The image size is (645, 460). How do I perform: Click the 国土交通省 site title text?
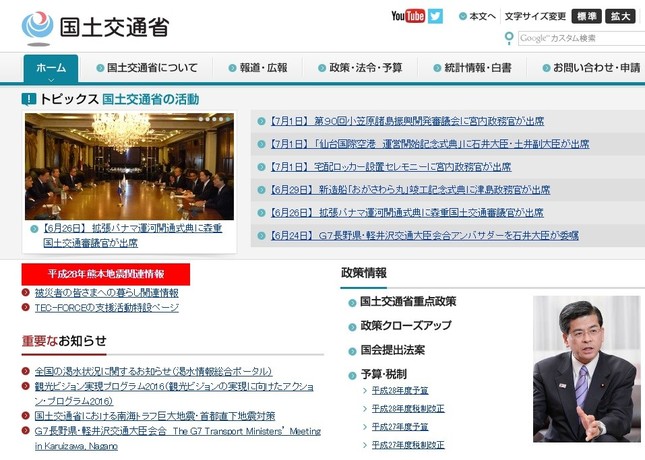click(114, 27)
